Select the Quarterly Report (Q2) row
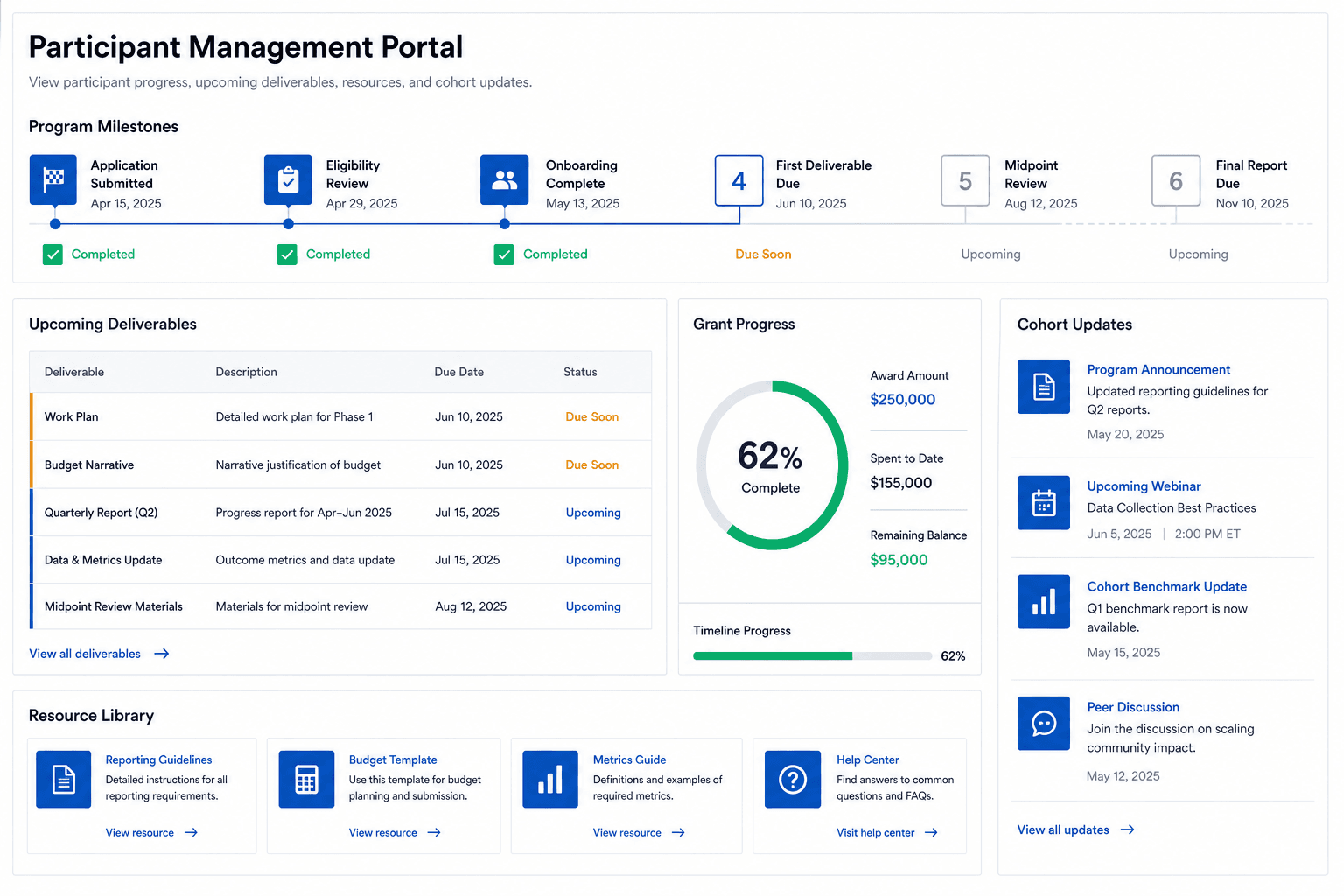This screenshot has height=896, width=1344. coord(340,513)
